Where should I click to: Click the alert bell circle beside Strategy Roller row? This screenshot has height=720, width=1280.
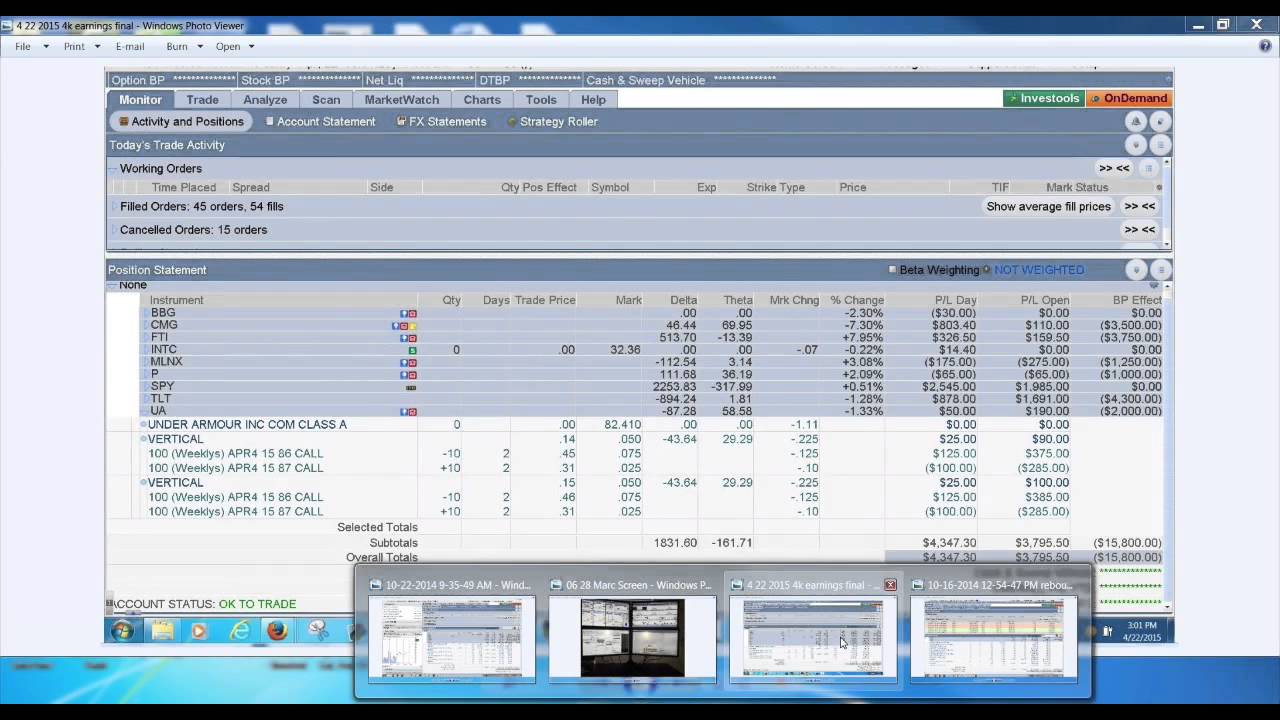[x=1135, y=121]
